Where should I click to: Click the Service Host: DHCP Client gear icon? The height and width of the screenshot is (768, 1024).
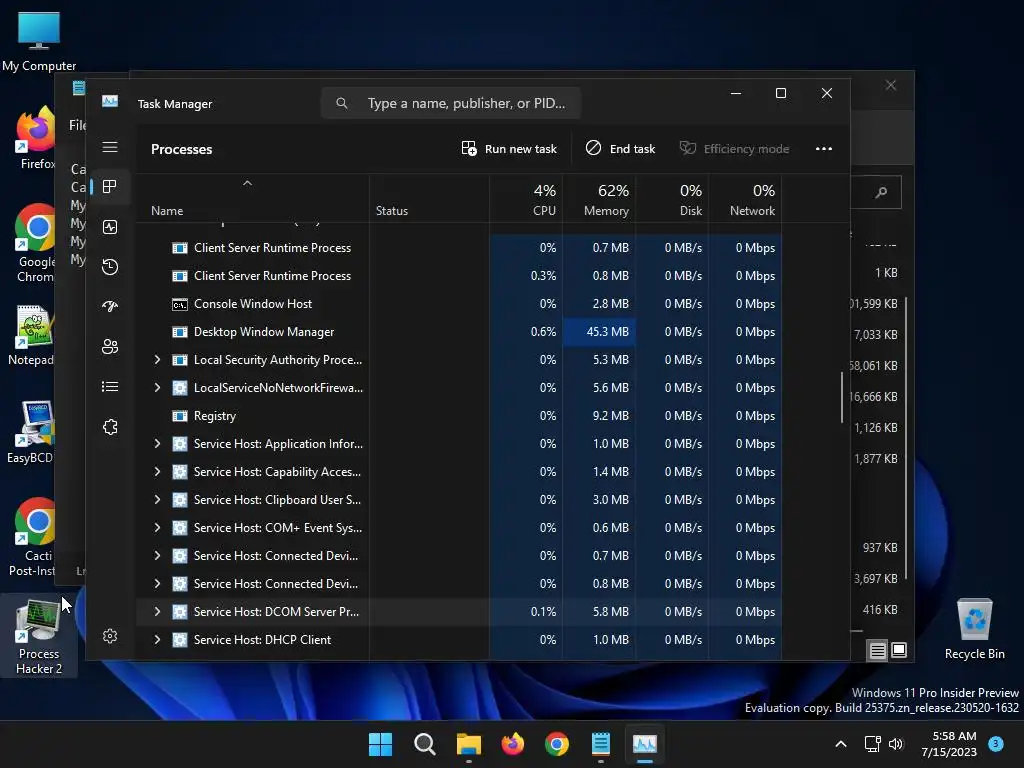[180, 640]
